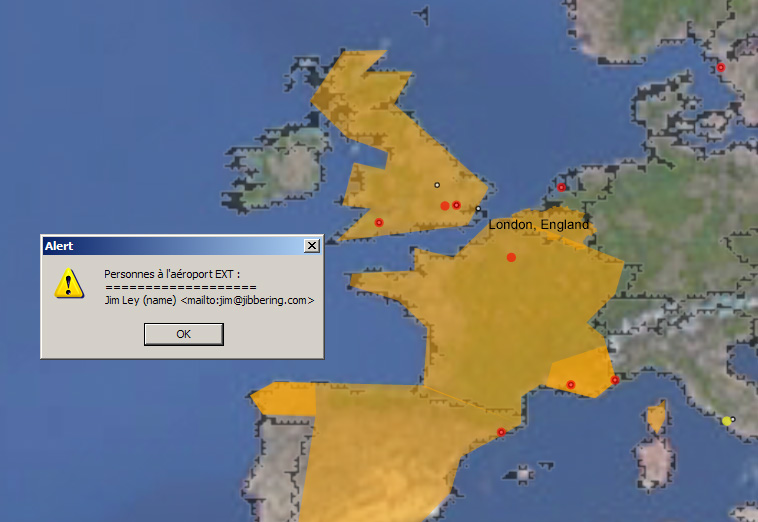758x522 pixels.
Task: Click the white dot marker in central Britain
Action: (436, 185)
